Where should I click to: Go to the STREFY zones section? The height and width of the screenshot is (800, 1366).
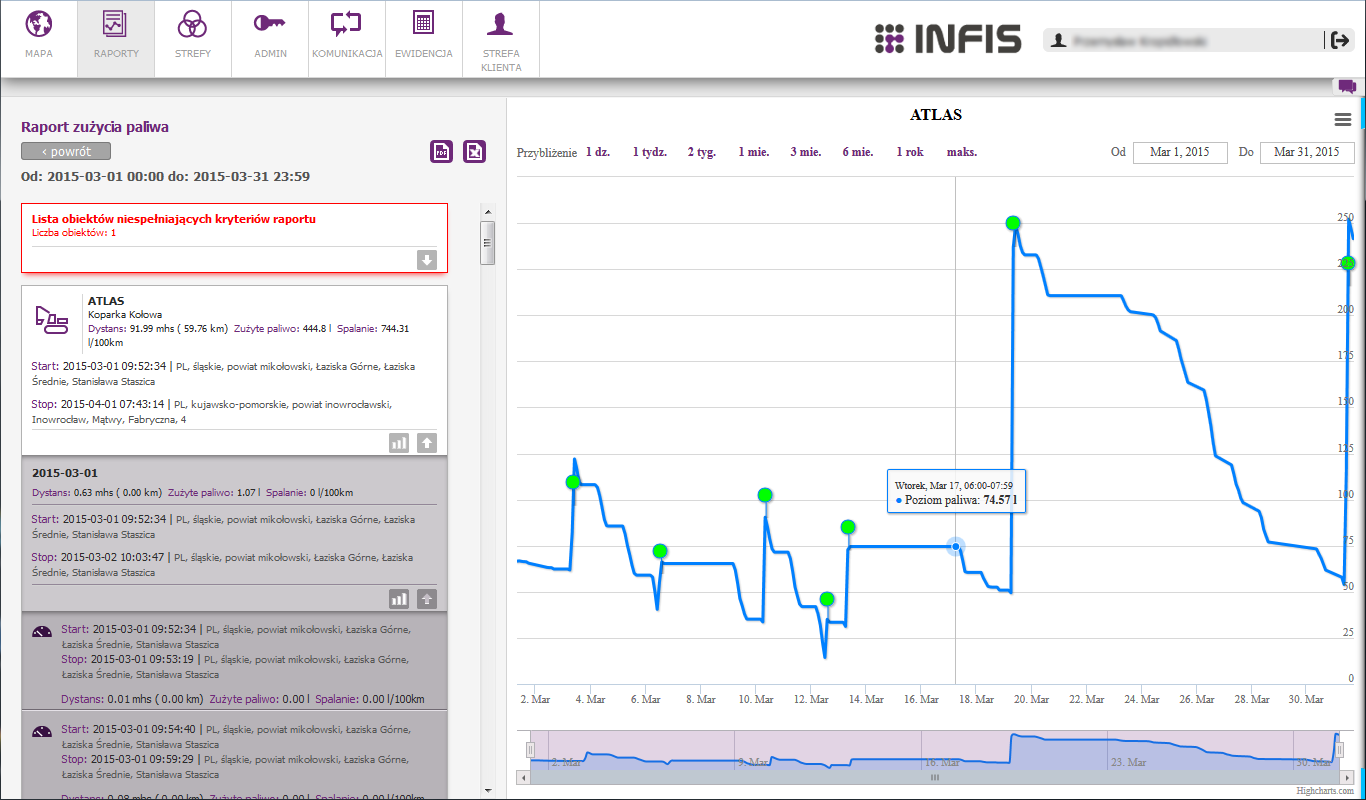coord(193,39)
